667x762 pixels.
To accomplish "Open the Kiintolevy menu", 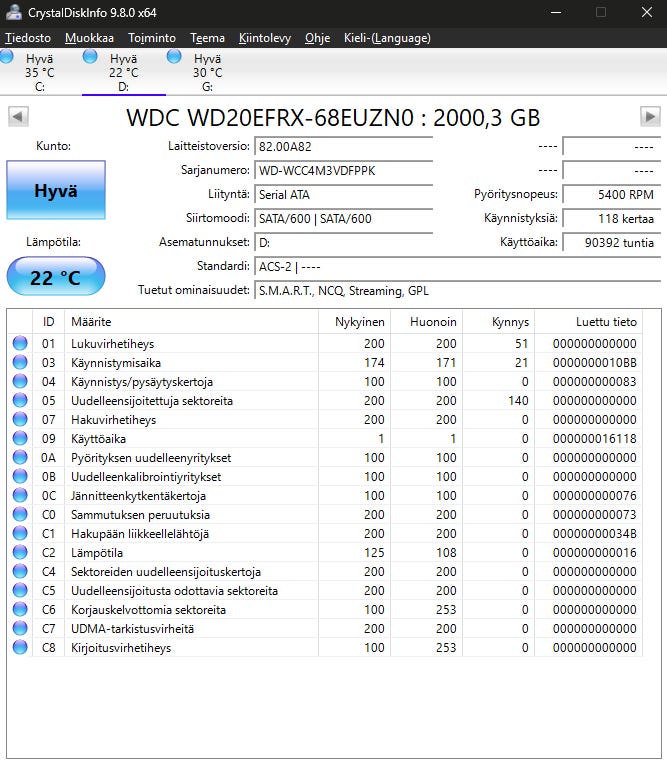I will pyautogui.click(x=265, y=38).
